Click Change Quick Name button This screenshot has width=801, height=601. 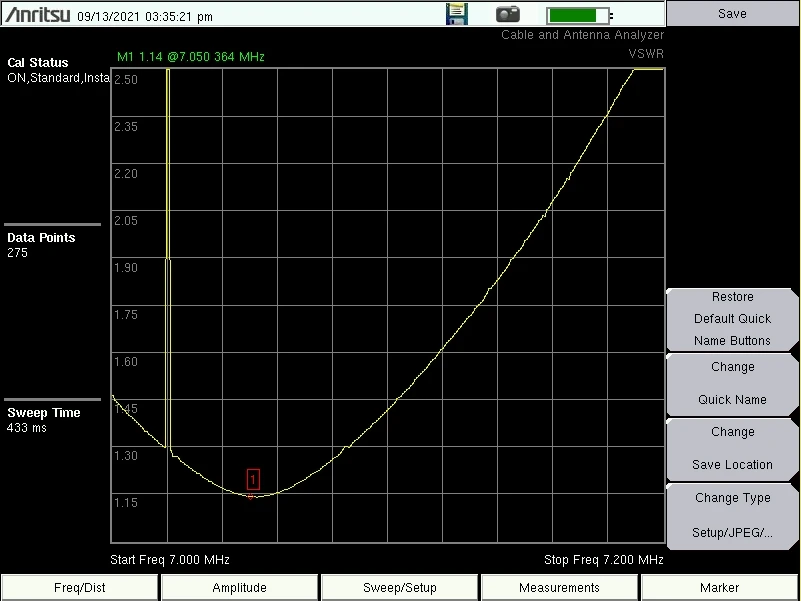pos(732,384)
